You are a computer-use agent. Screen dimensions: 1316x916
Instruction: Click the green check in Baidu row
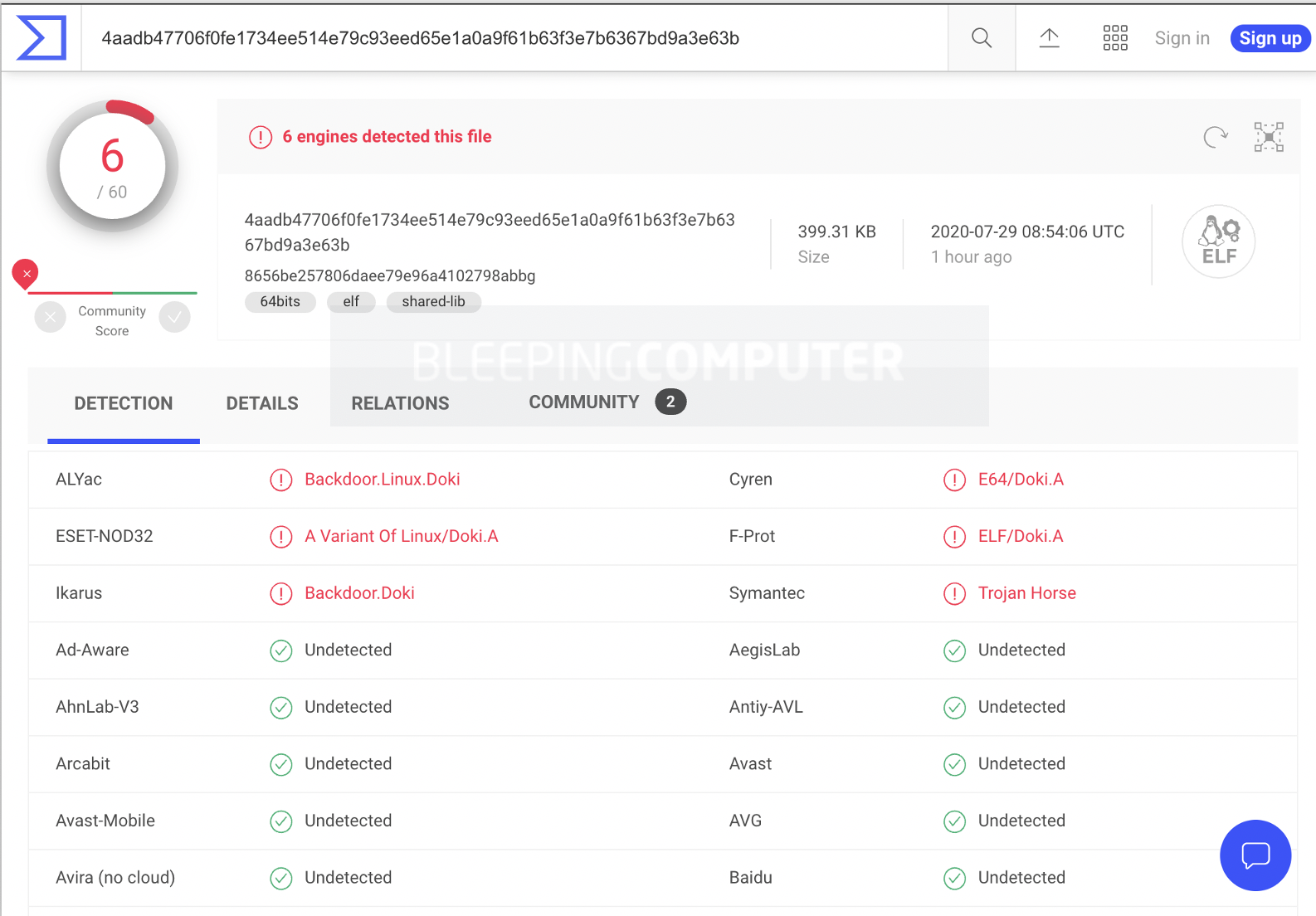click(955, 878)
